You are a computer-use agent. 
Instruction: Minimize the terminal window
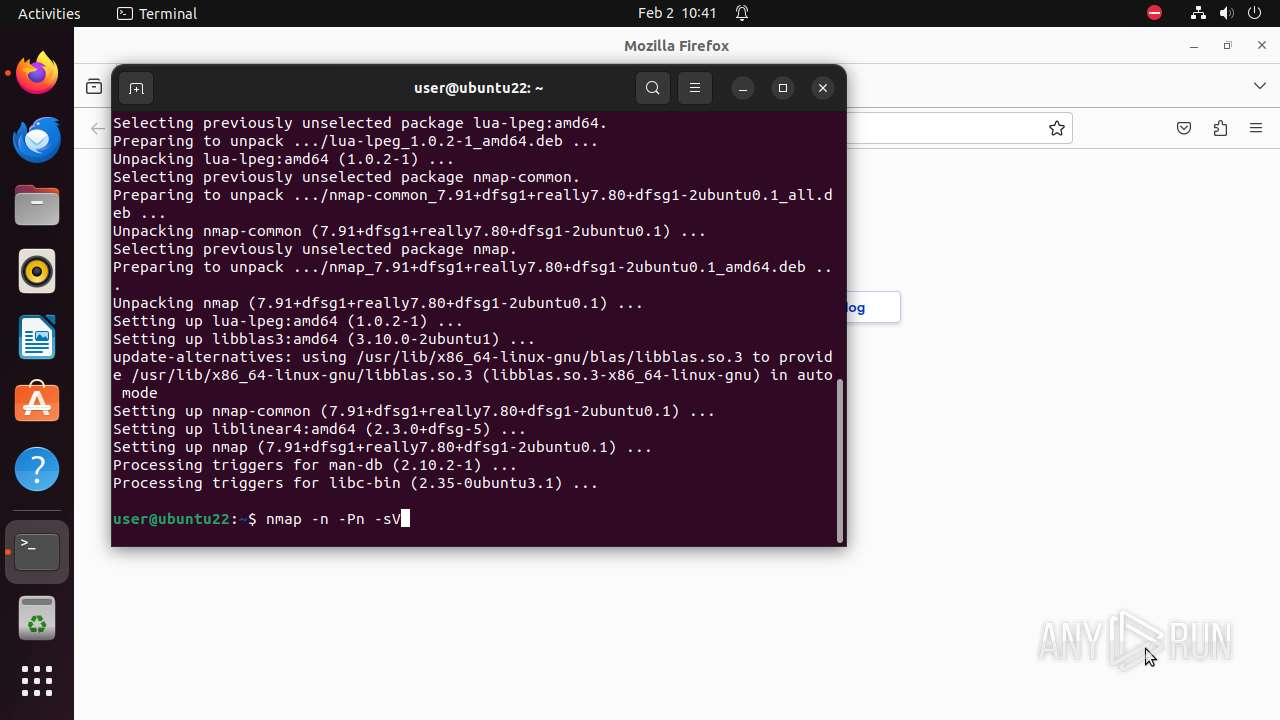(743, 88)
